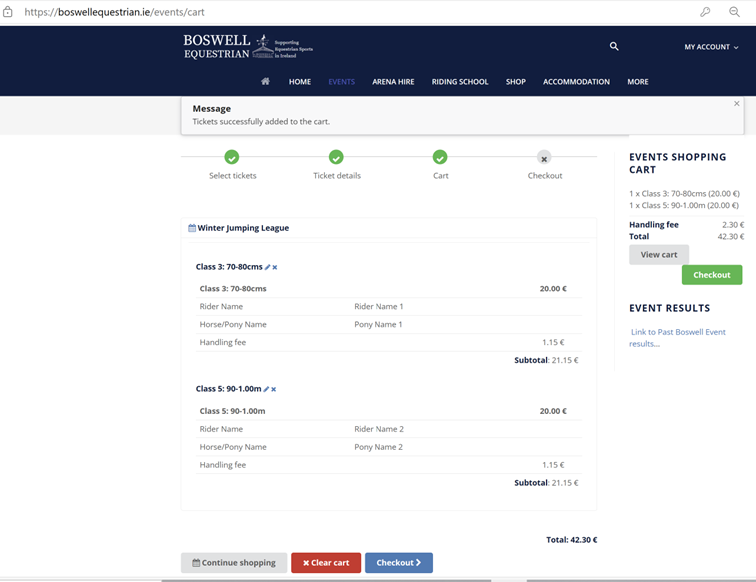The height and width of the screenshot is (582, 756).
Task: Click the Boswell Equestrian logo
Action: [x=248, y=47]
